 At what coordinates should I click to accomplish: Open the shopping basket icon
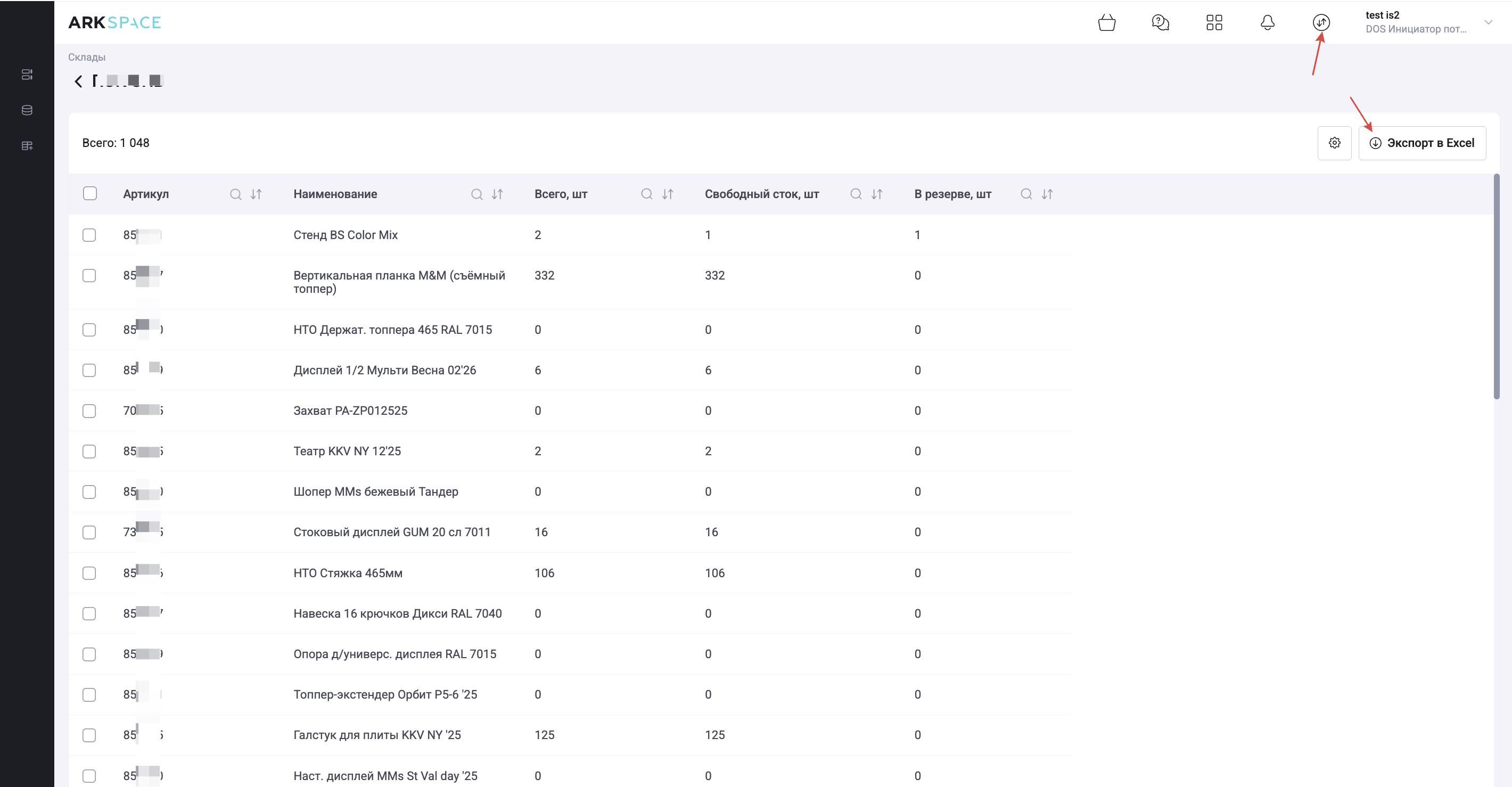click(x=1106, y=23)
